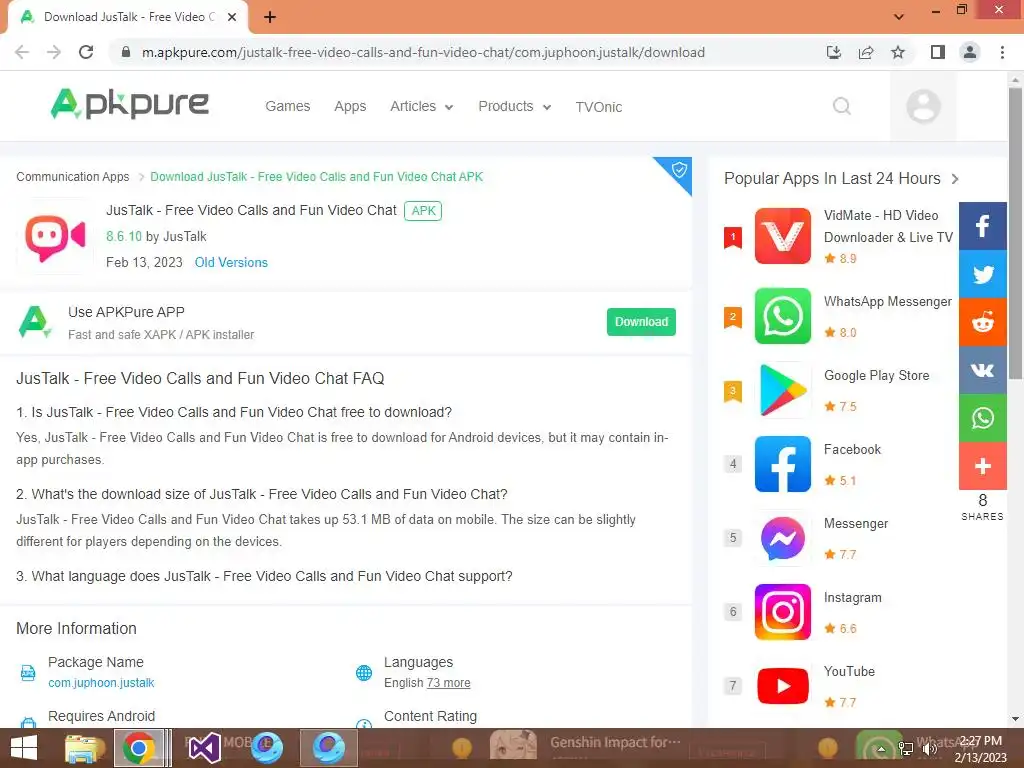Click the page vertical scrollbar thumb

click(x=1015, y=232)
